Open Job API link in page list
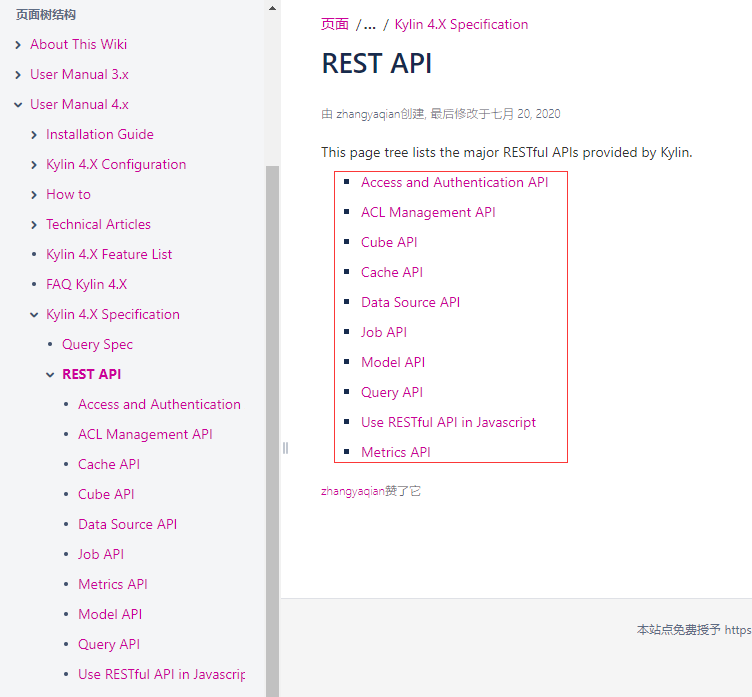This screenshot has width=752, height=697. click(384, 332)
